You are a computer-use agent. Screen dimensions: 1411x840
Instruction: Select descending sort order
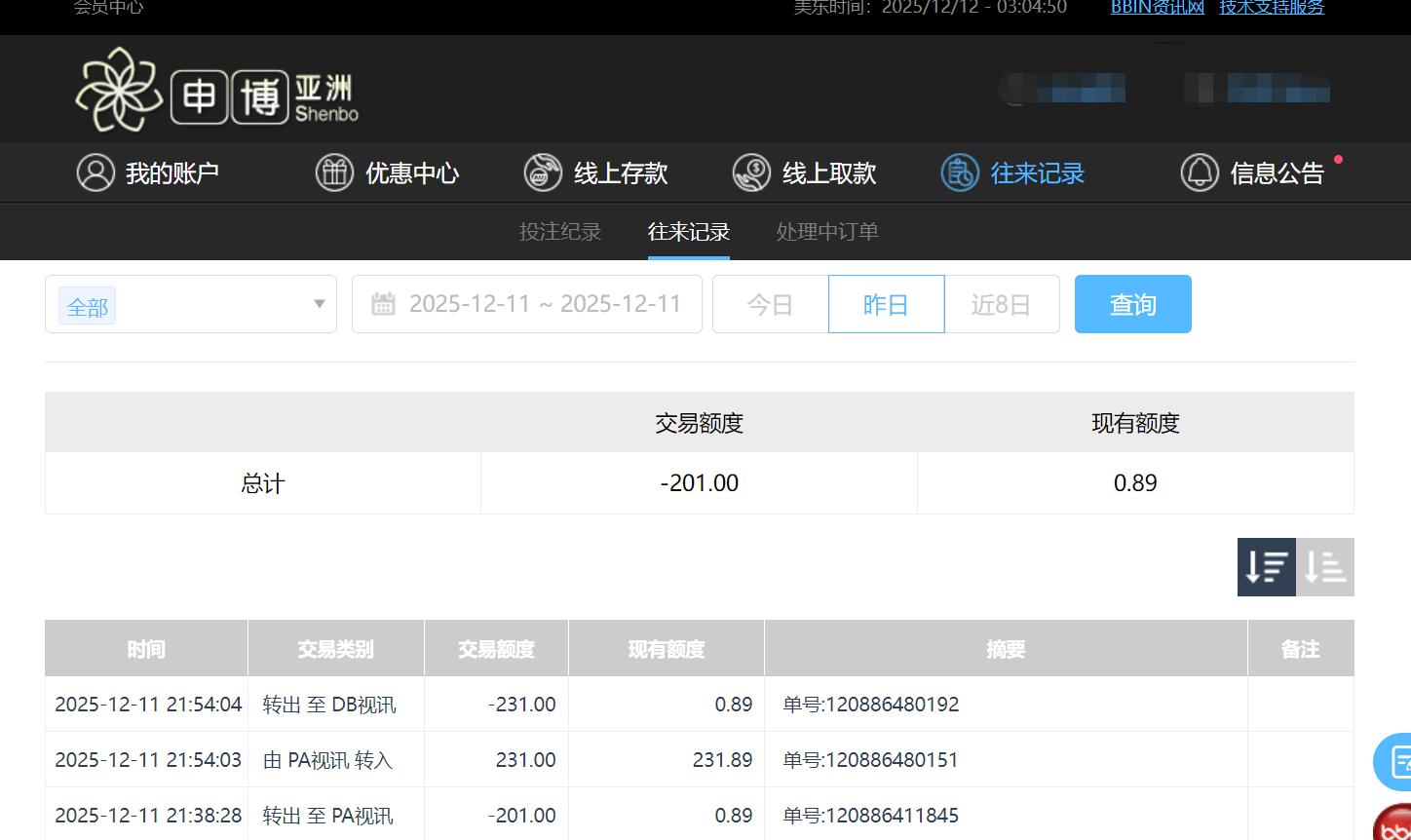pos(1266,566)
